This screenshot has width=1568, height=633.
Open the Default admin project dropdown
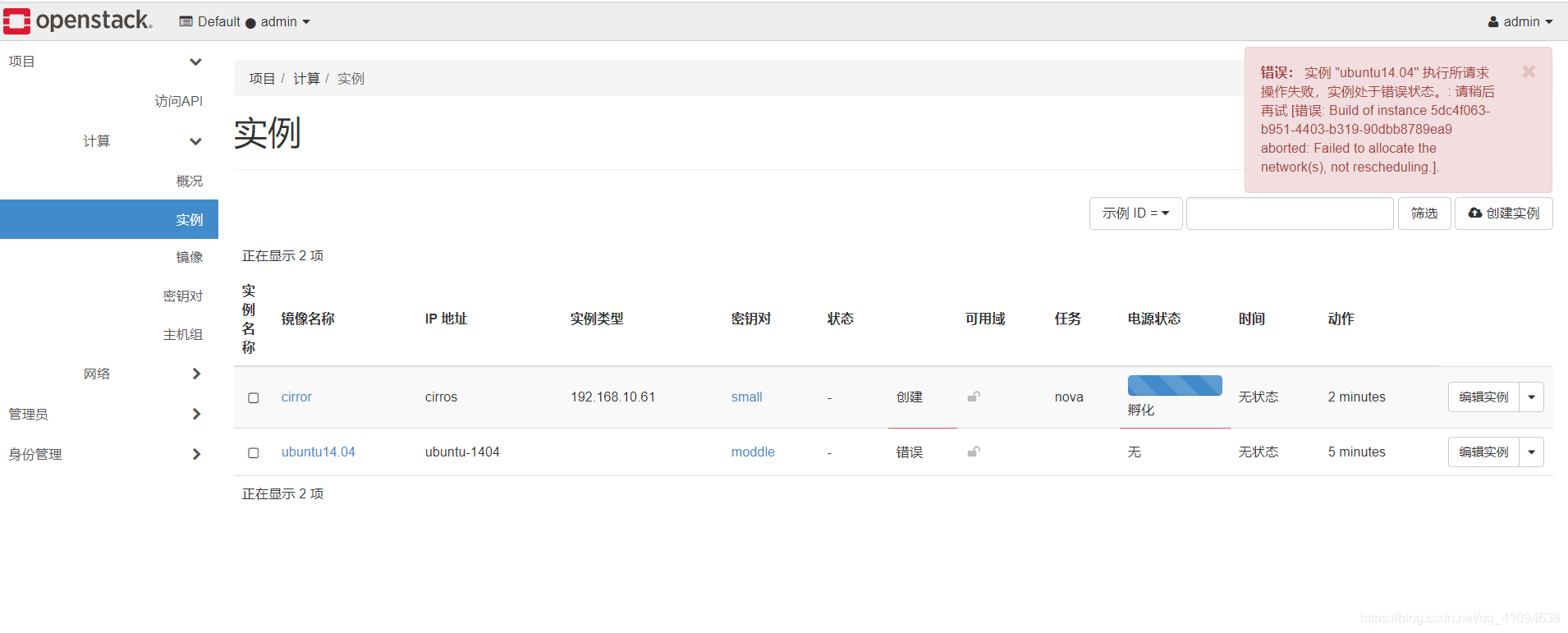245,22
